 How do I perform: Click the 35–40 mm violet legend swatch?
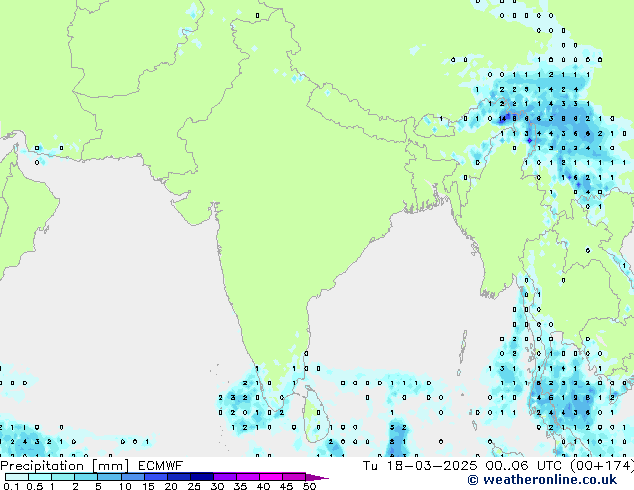click(x=248, y=477)
